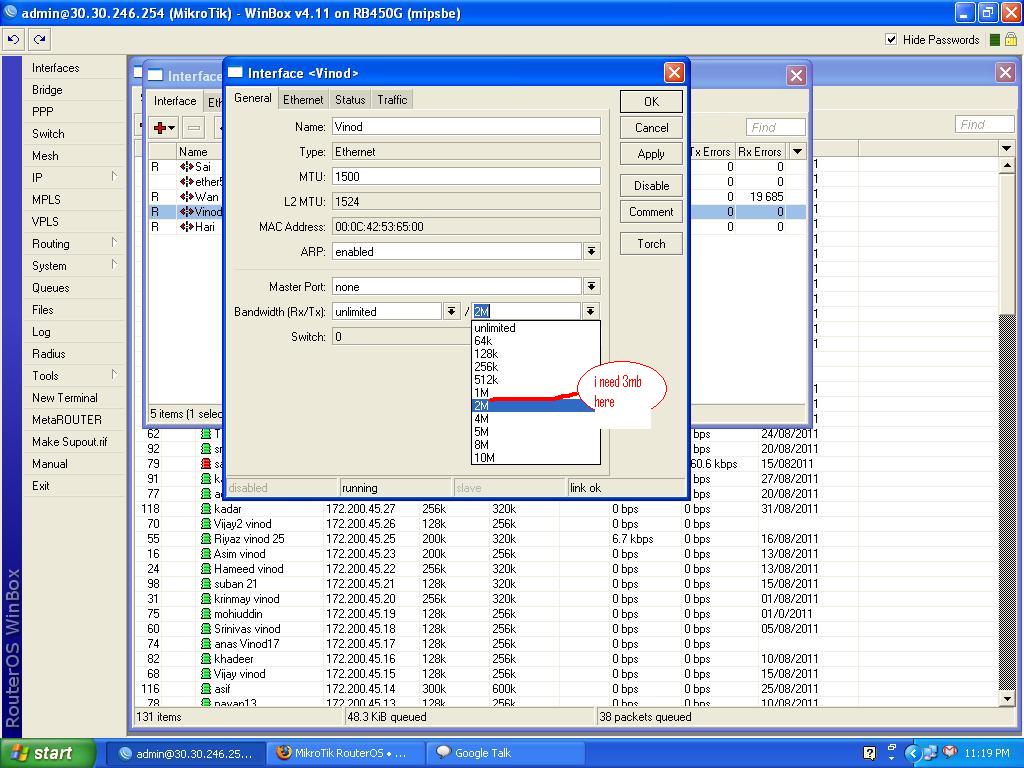Image resolution: width=1024 pixels, height=768 pixels.
Task: Expand the Routing submenu
Action: 114,242
